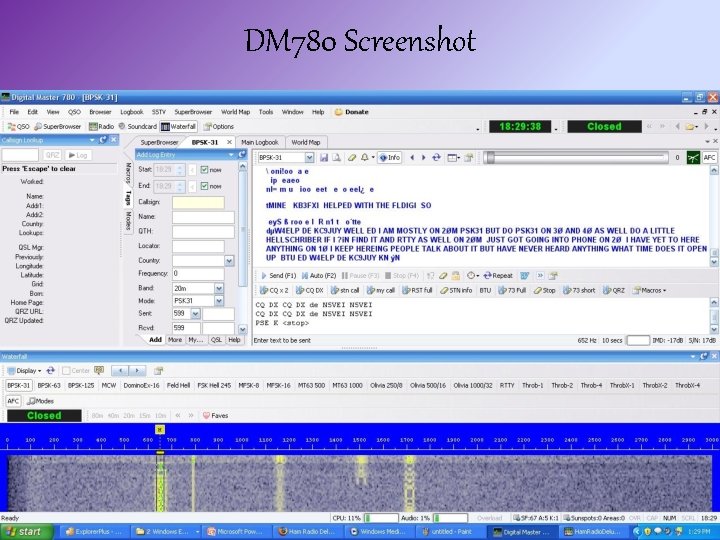Run the STN info macro
This screenshot has height=540, width=720.
[456, 290]
